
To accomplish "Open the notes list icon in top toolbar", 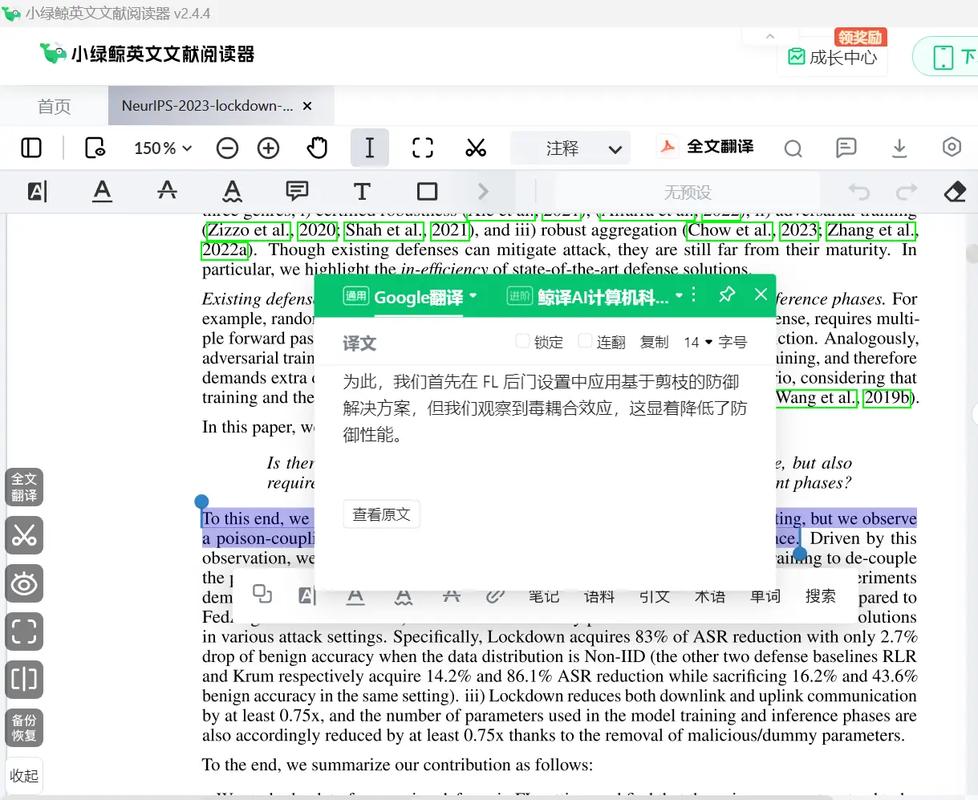I will pos(846,148).
